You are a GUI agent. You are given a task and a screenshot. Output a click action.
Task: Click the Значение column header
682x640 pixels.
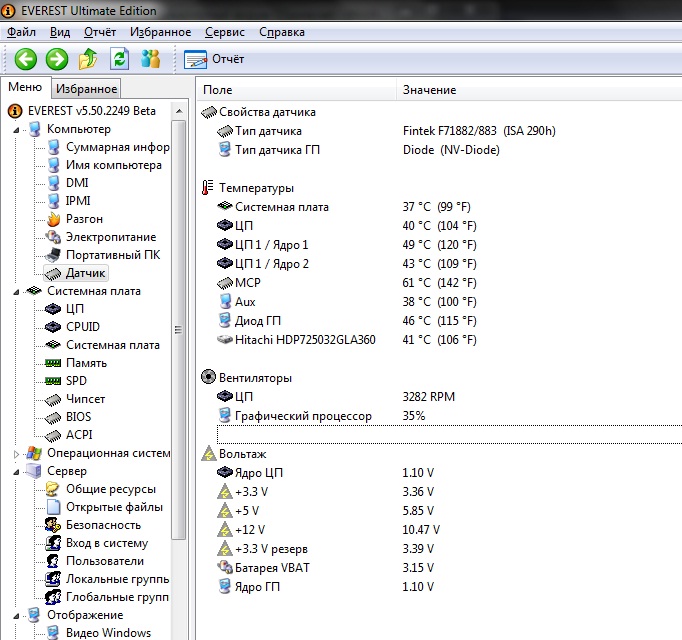[429, 90]
